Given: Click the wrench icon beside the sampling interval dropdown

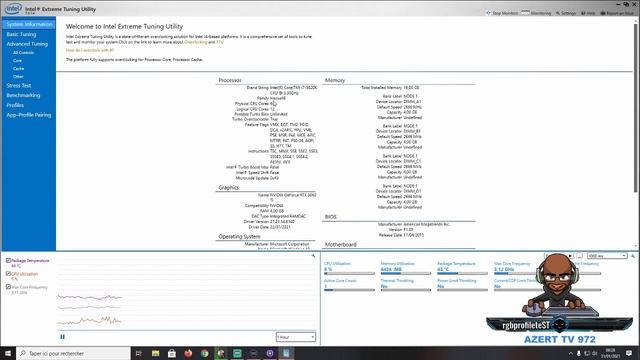Looking at the screenshot, I should (x=633, y=256).
